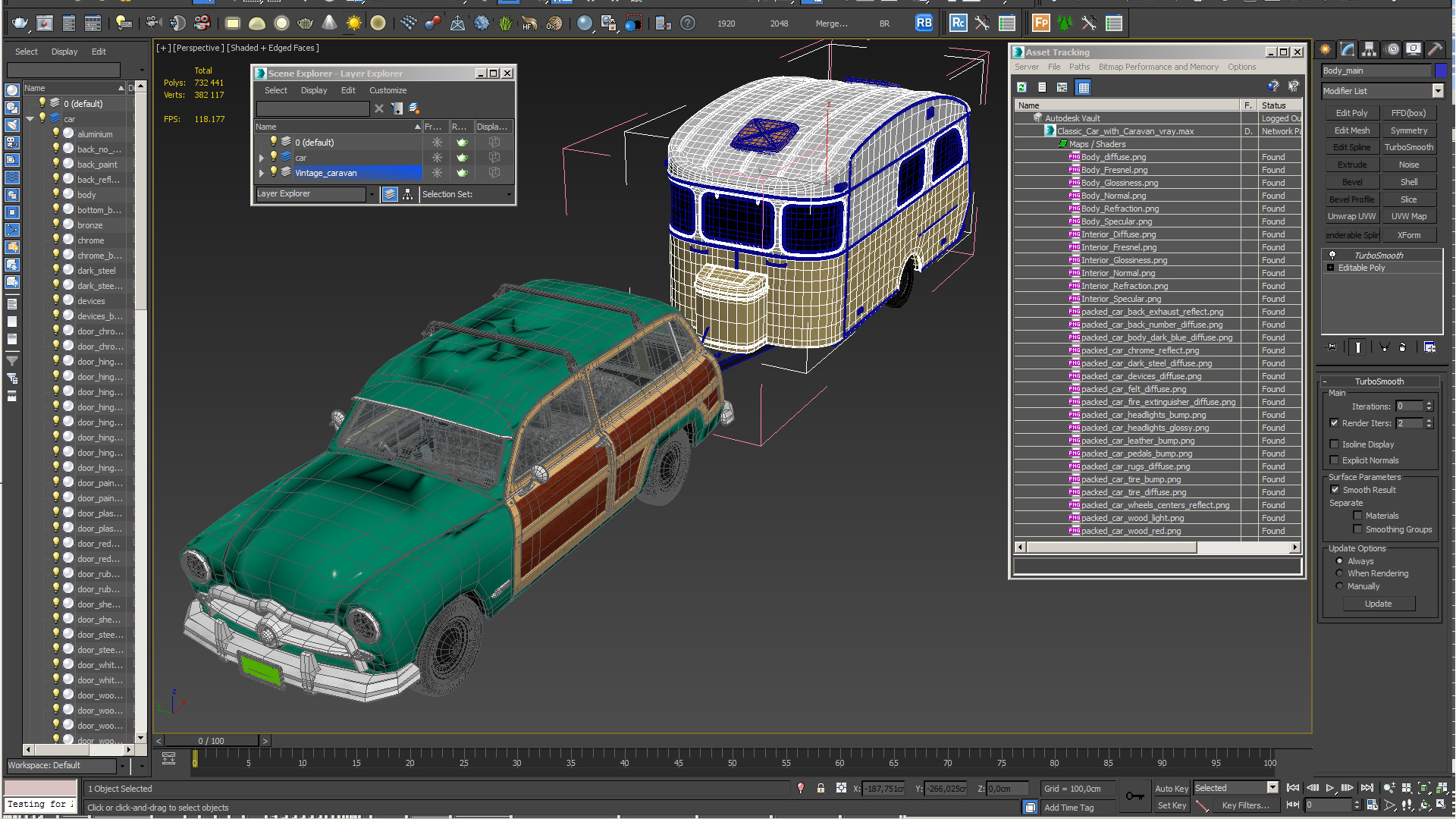Click the Unwrap UVW modifier button

coord(1351,216)
